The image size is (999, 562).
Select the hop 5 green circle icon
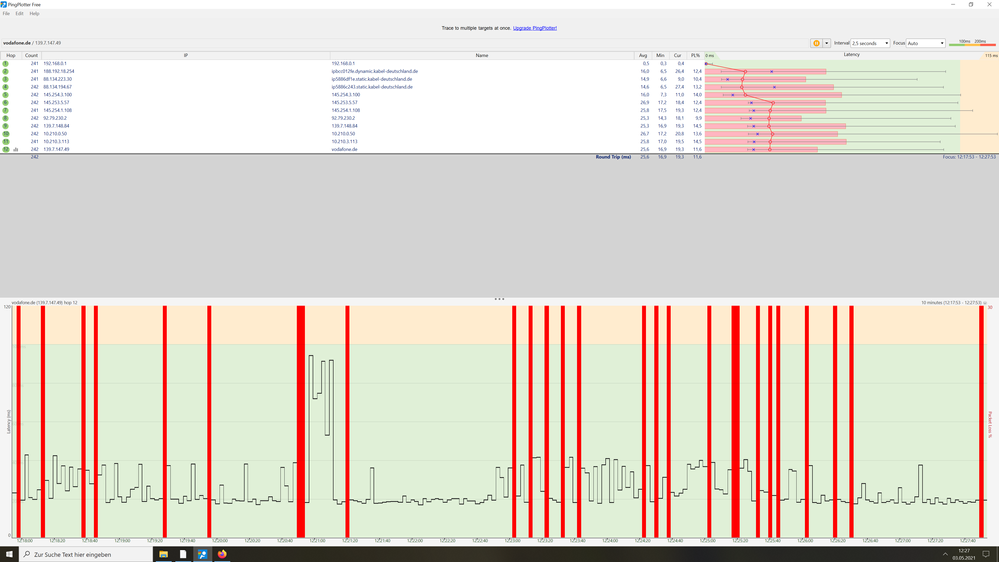[x=6, y=95]
